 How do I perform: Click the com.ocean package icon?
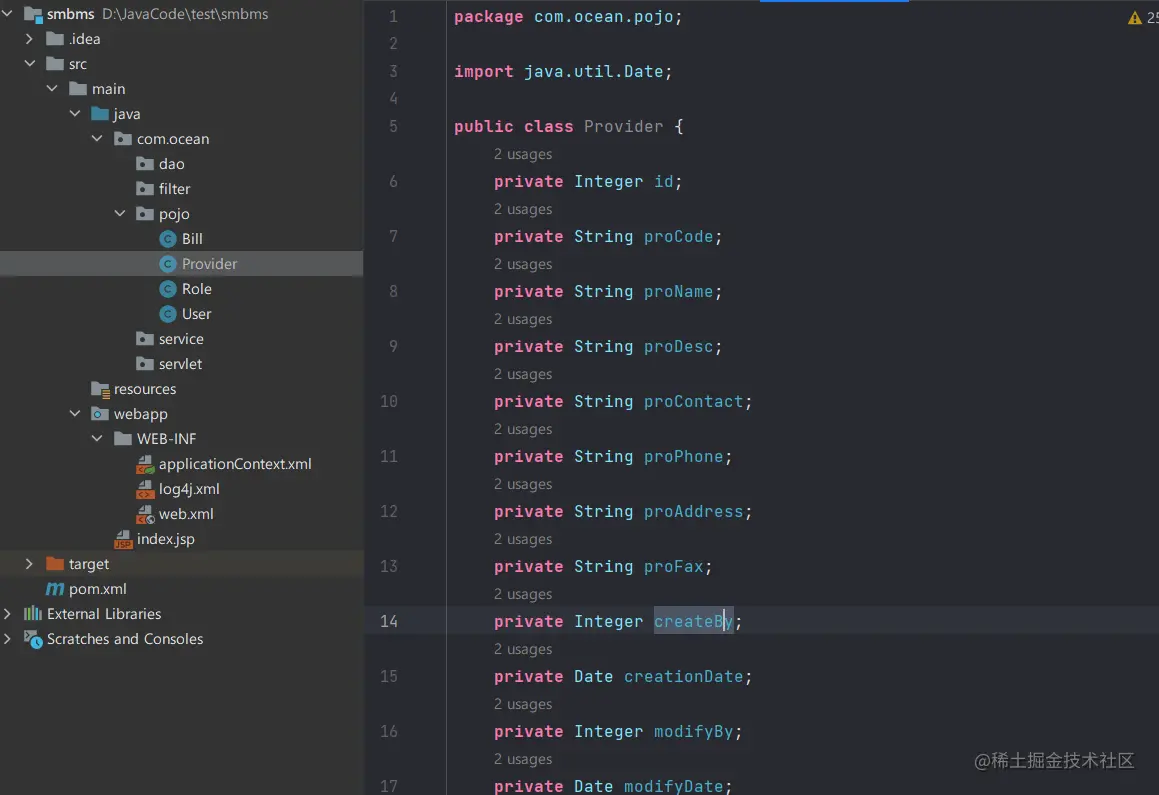point(123,140)
